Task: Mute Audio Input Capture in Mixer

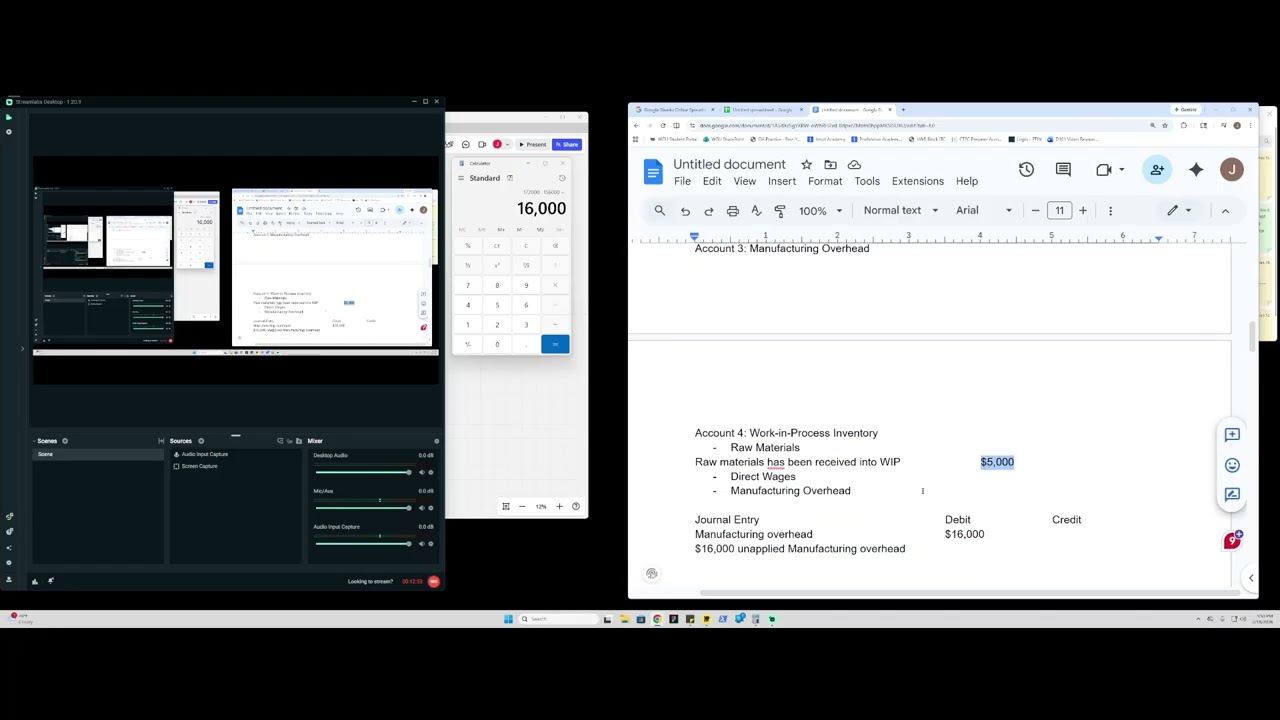Action: click(422, 544)
